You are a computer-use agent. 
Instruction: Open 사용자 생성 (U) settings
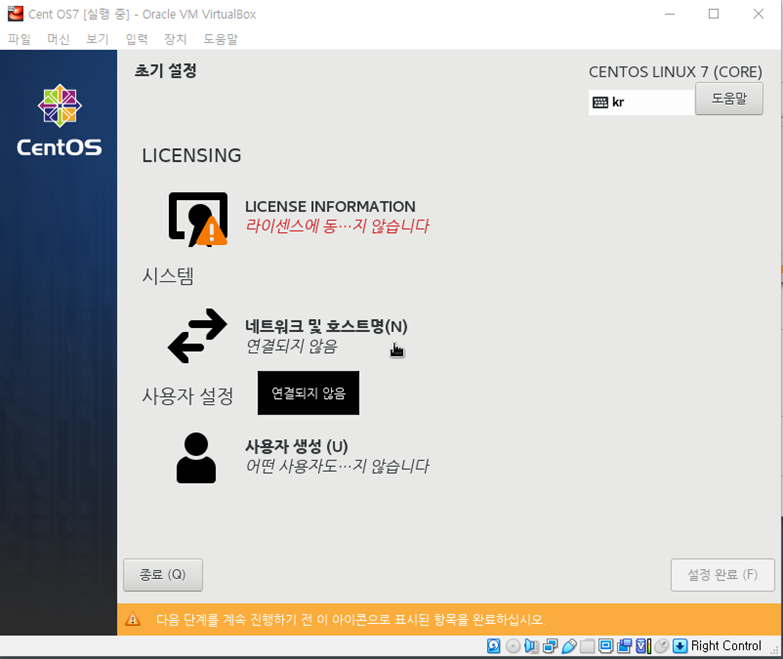coord(297,446)
